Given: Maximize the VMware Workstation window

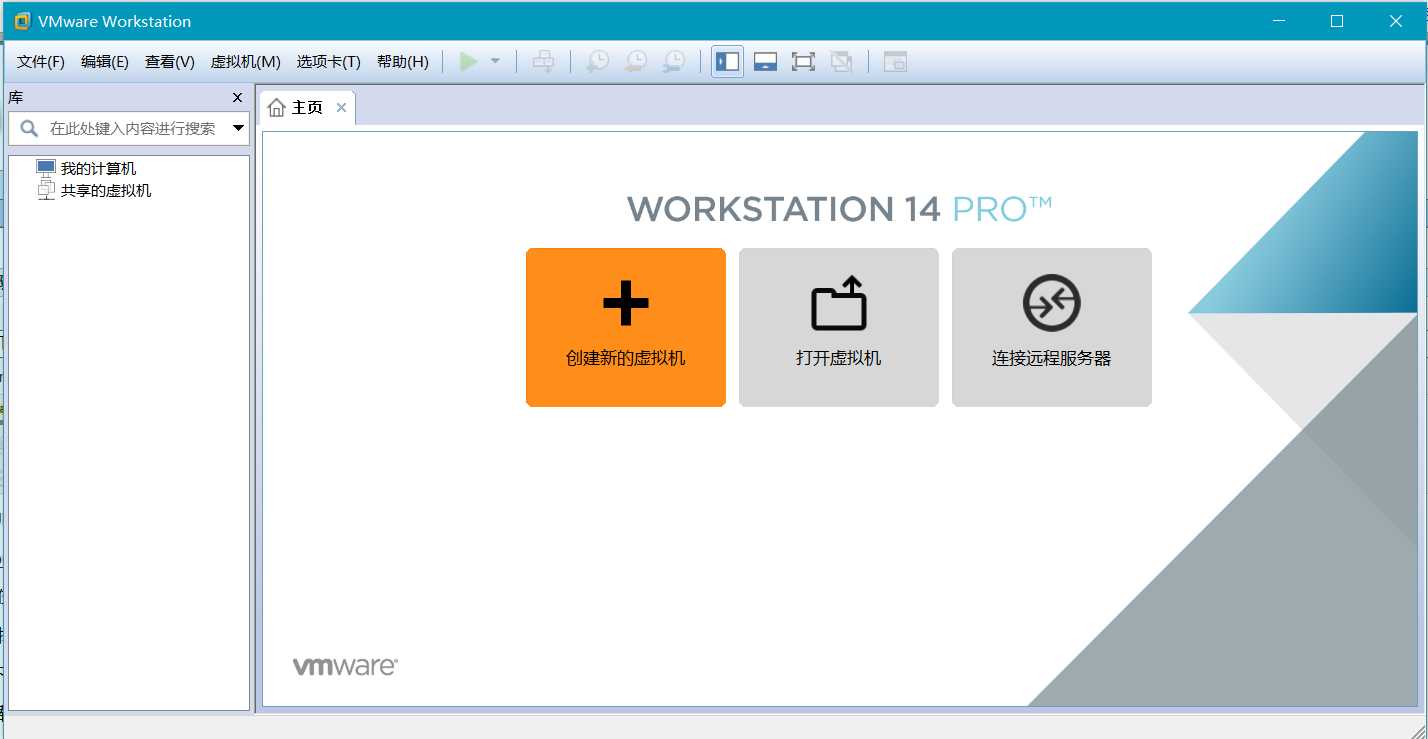Looking at the screenshot, I should 1337,21.
